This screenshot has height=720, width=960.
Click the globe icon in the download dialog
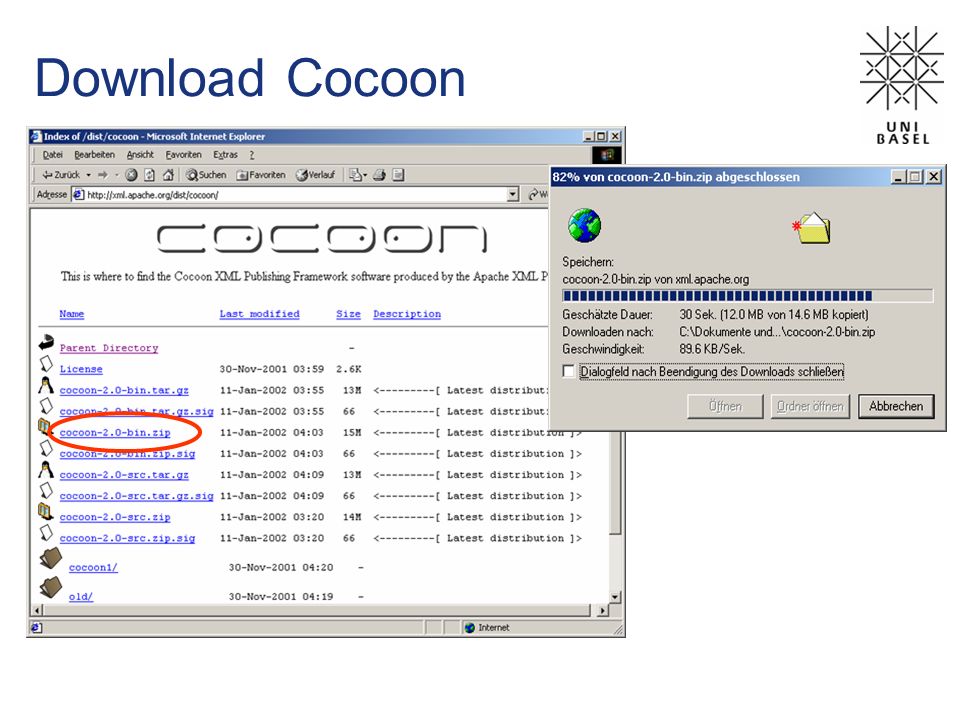point(584,225)
